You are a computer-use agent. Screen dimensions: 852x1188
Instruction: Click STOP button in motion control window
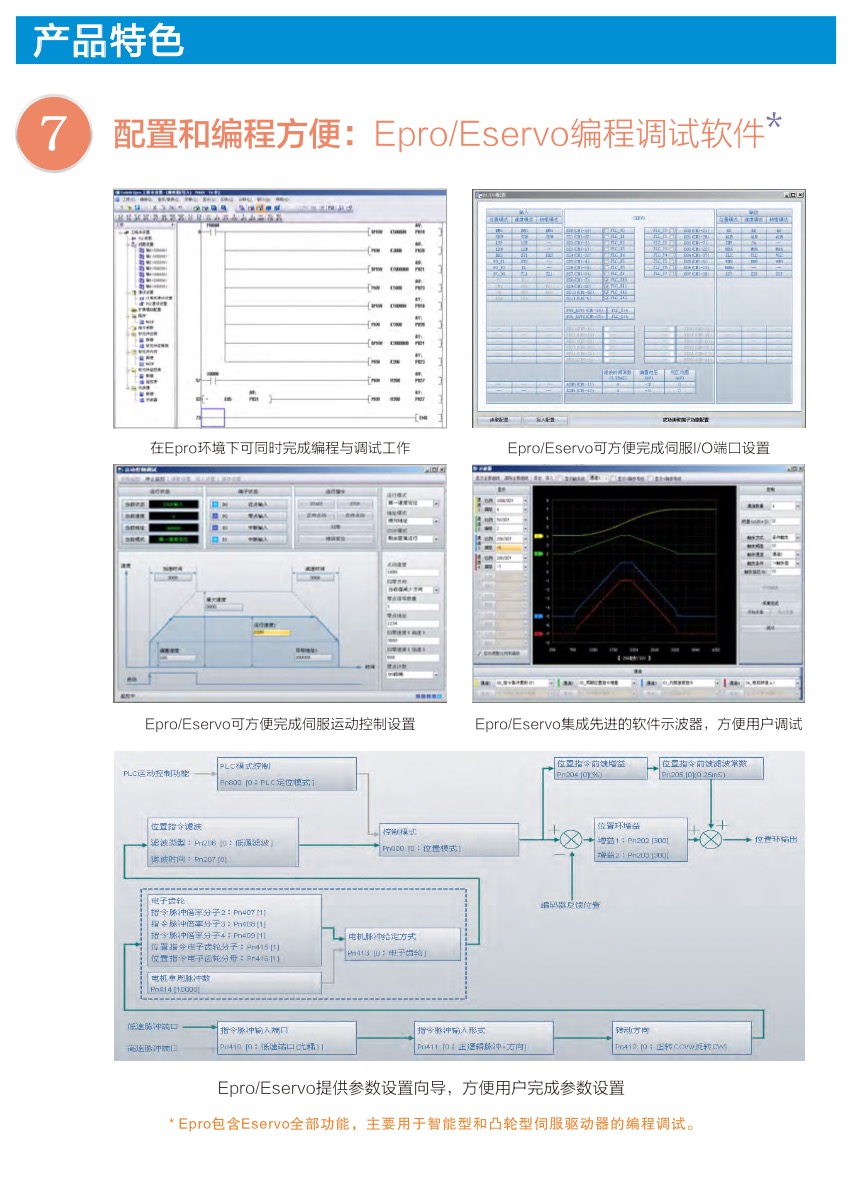coord(355,504)
